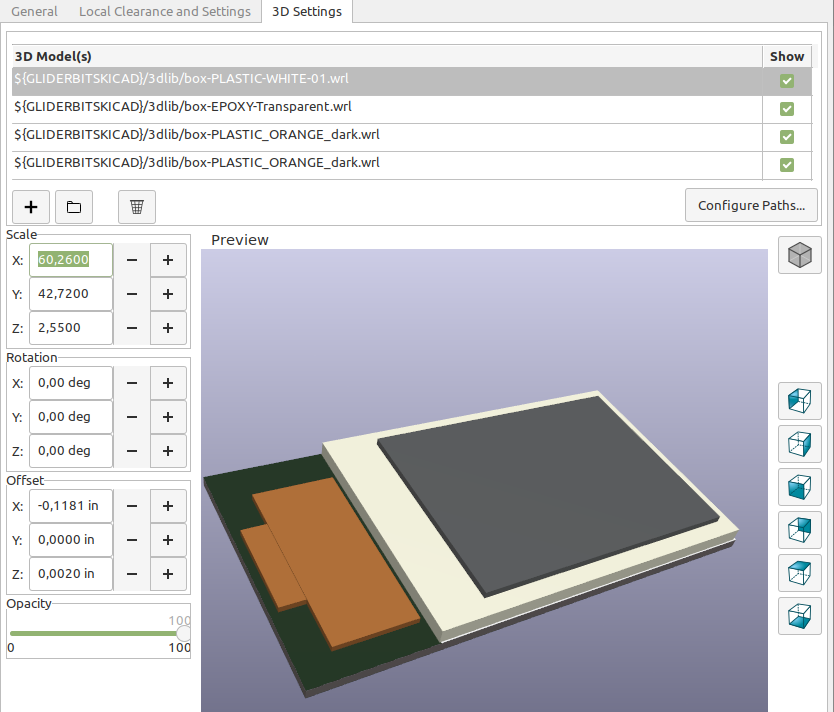Switch preview to right side view

click(x=799, y=444)
